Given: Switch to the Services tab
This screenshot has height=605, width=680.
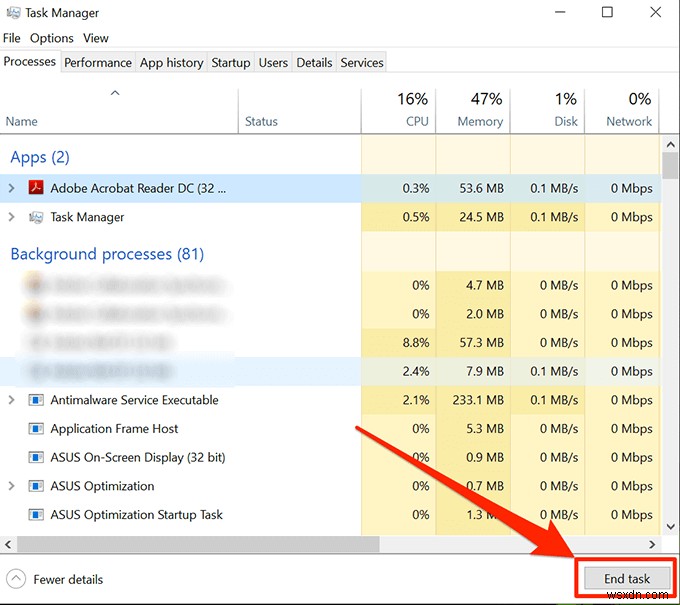Looking at the screenshot, I should 362,62.
